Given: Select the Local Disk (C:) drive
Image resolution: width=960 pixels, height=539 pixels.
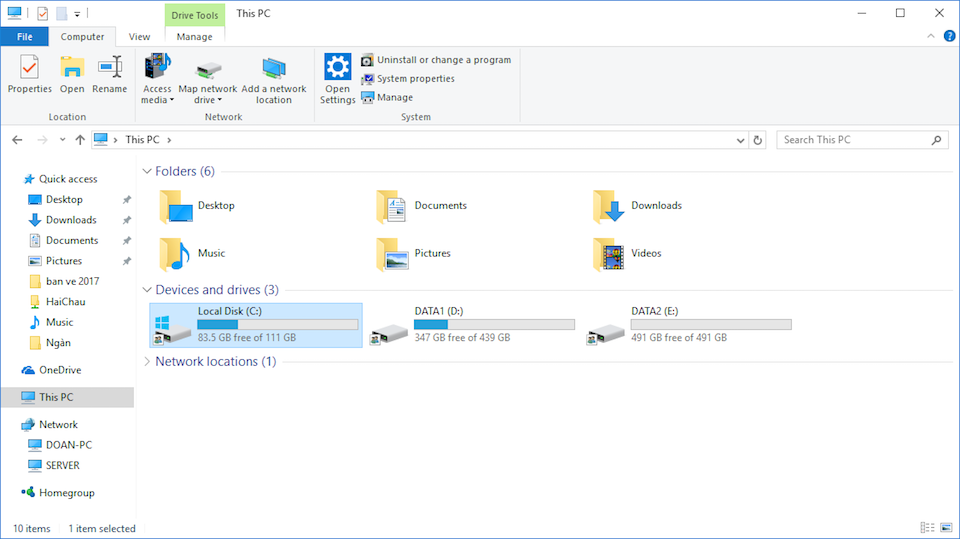Looking at the screenshot, I should coord(256,325).
